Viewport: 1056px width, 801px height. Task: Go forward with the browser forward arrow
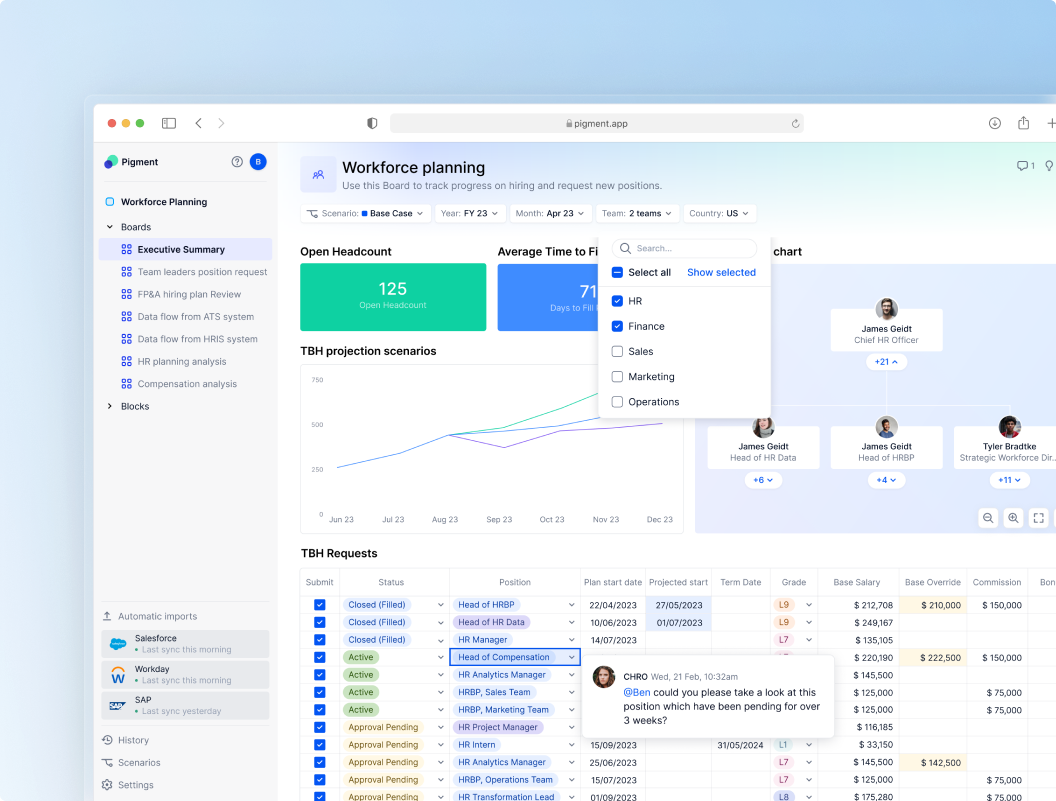tap(221, 123)
